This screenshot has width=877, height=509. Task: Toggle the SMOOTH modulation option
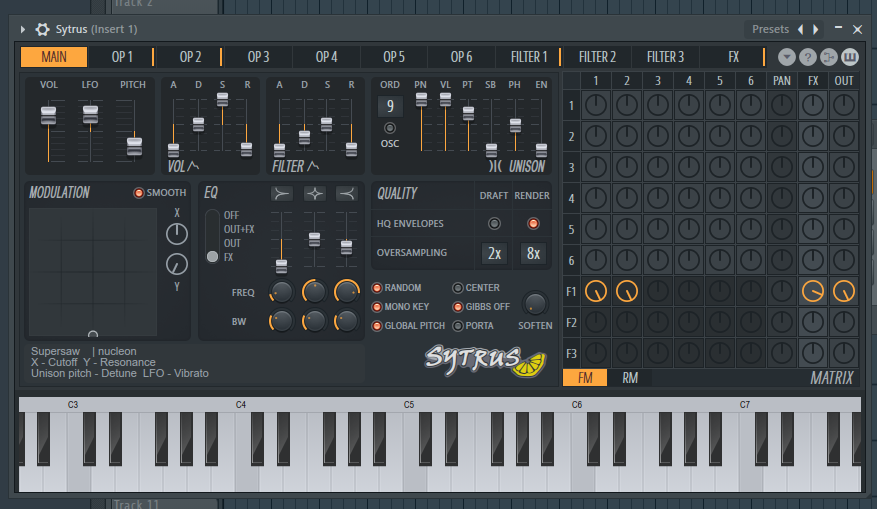coord(139,193)
